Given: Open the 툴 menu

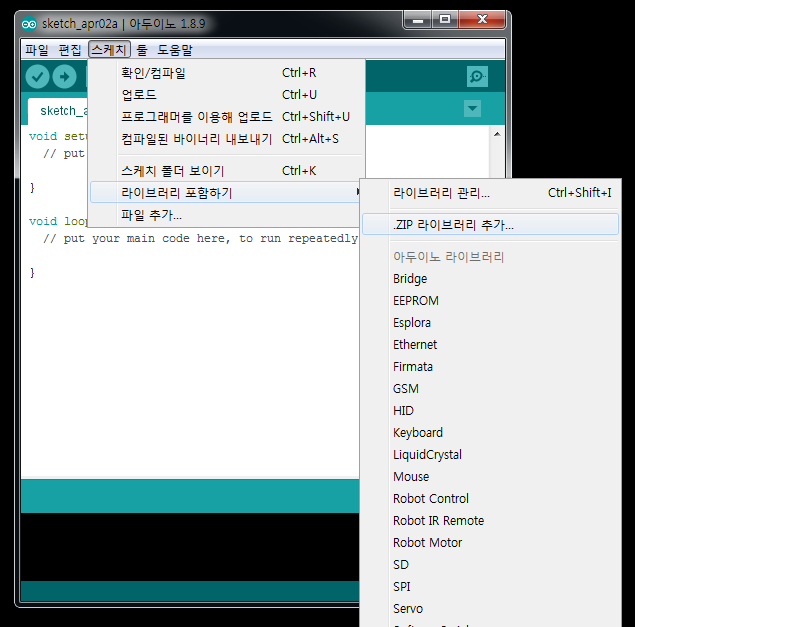Looking at the screenshot, I should [x=142, y=50].
